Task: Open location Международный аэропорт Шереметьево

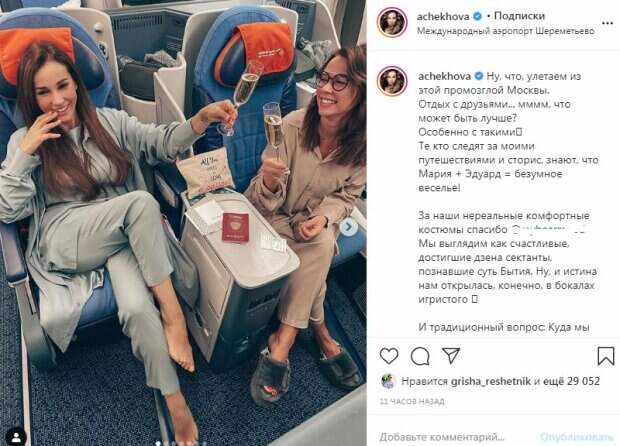Action: 506,31
